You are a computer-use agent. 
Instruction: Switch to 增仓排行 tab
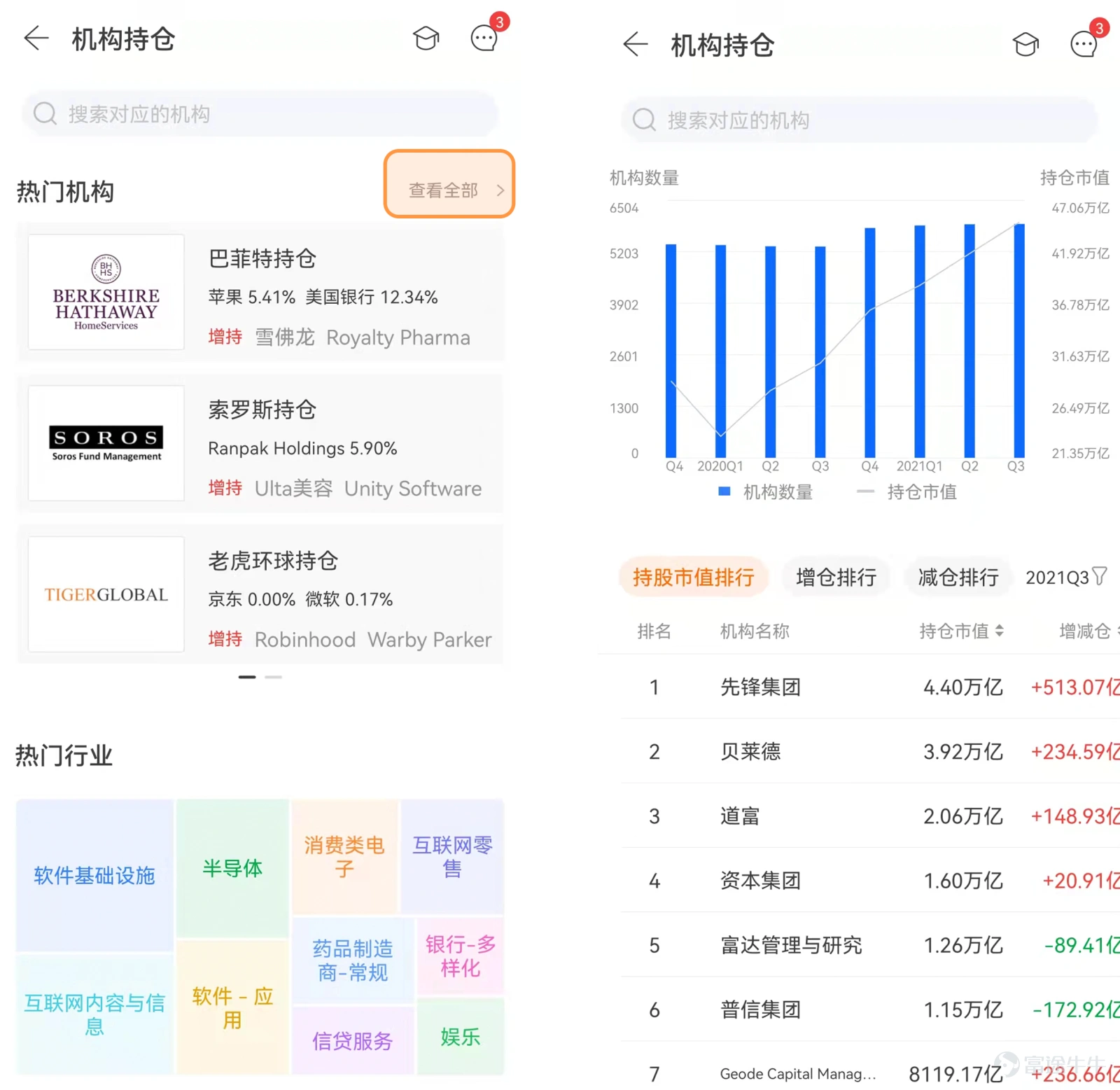pyautogui.click(x=836, y=577)
